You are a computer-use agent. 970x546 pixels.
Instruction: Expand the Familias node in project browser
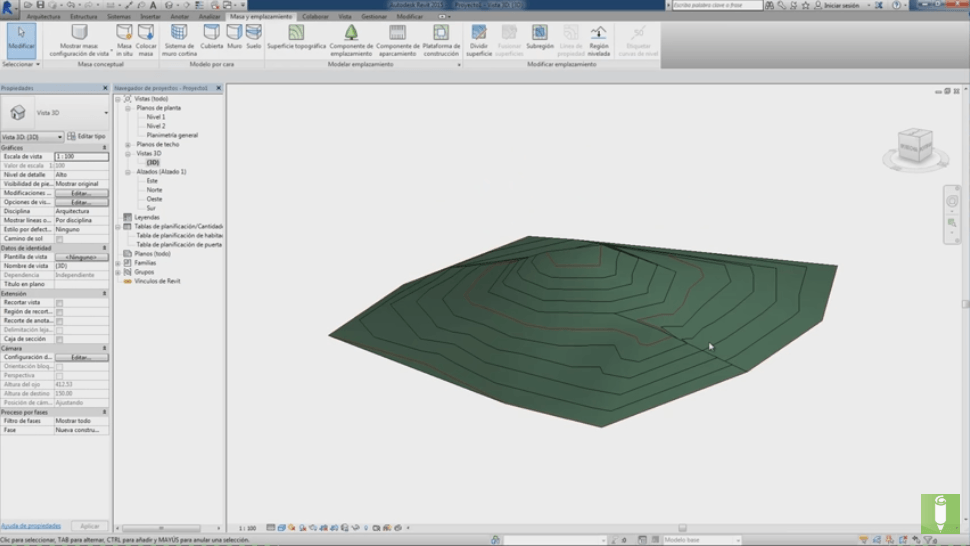[x=118, y=262]
